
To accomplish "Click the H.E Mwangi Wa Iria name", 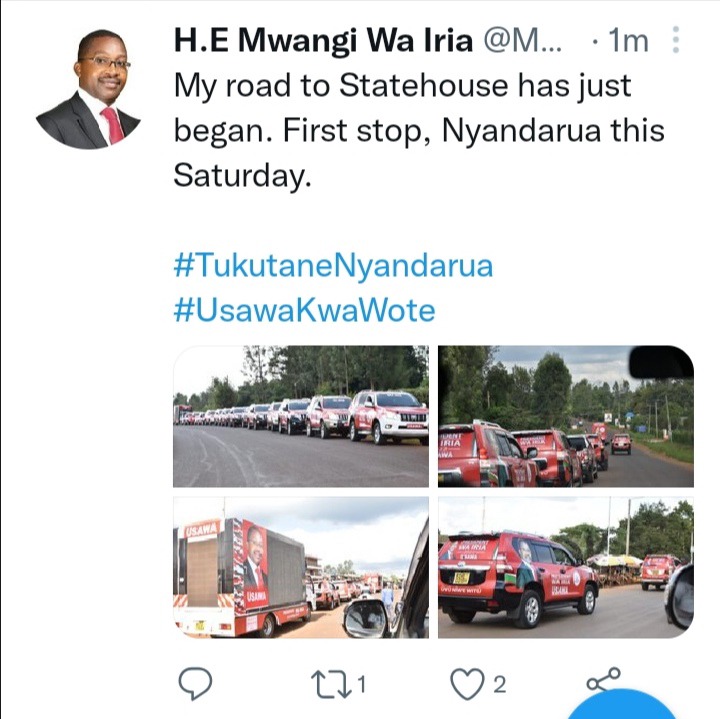I will 323,41.
